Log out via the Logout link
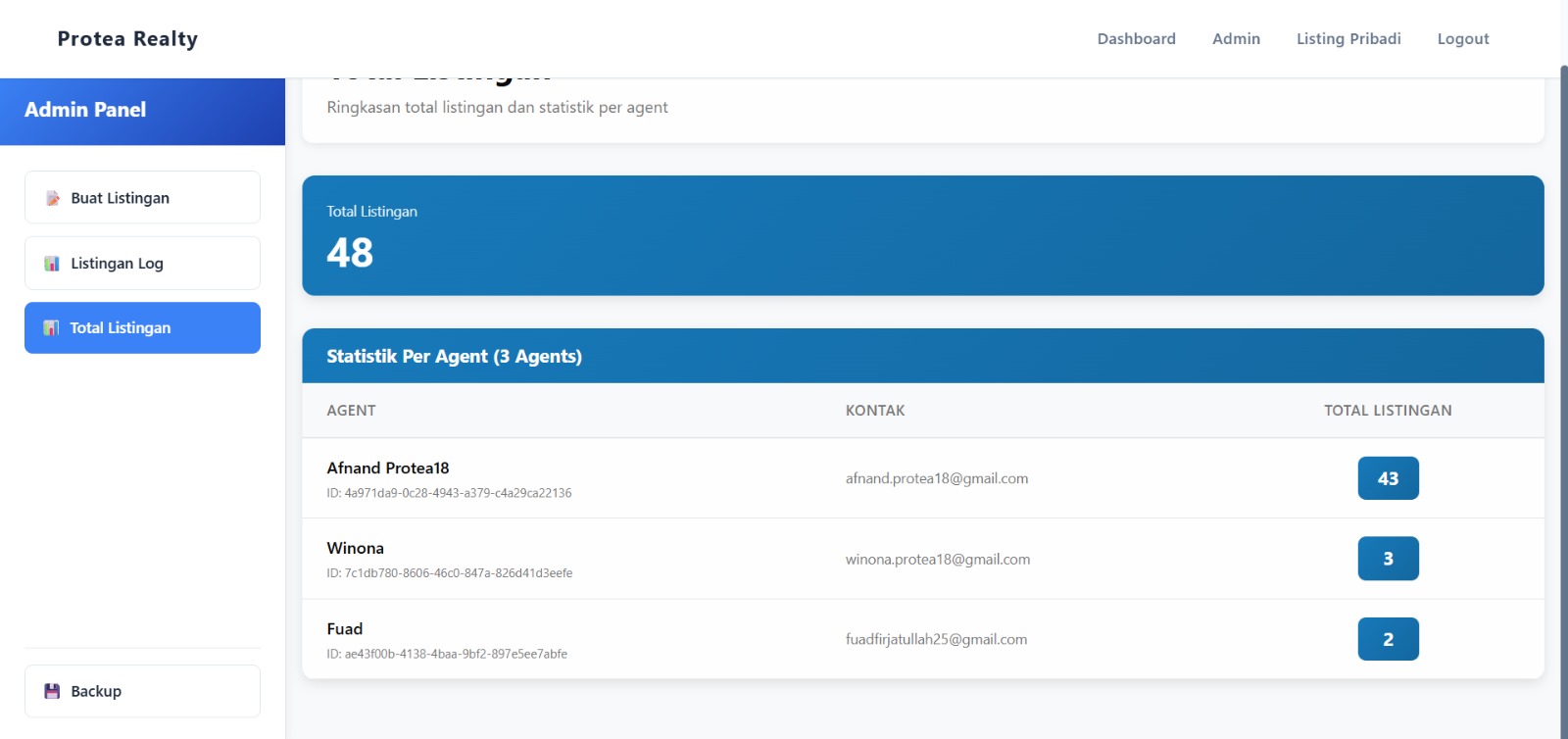The image size is (1568, 739). pyautogui.click(x=1463, y=39)
